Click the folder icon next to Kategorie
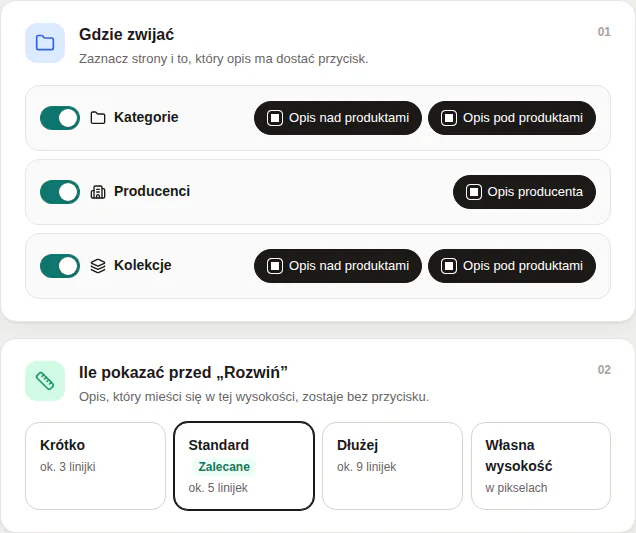The width and height of the screenshot is (636, 533). click(98, 118)
